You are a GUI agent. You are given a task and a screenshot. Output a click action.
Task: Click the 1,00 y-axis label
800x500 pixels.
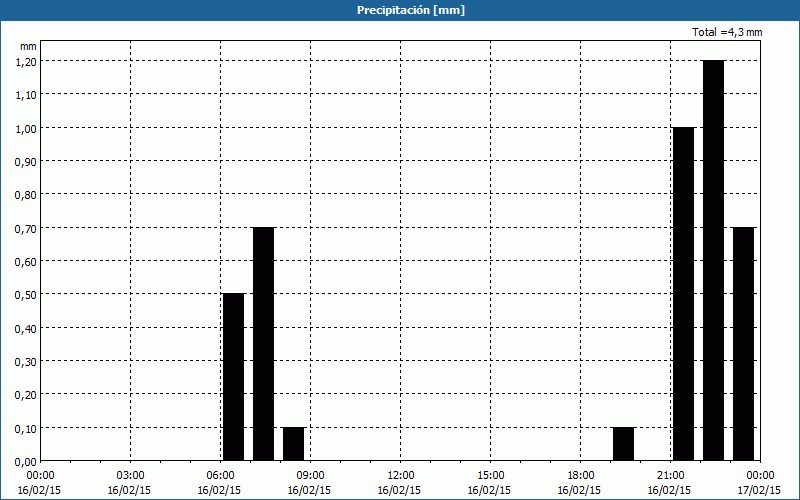coord(26,128)
